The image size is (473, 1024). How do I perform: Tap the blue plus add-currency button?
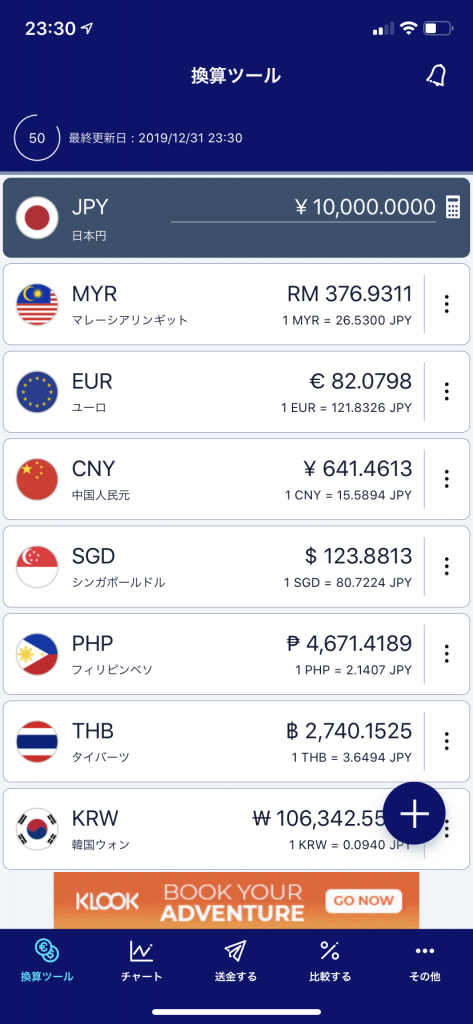pyautogui.click(x=414, y=813)
